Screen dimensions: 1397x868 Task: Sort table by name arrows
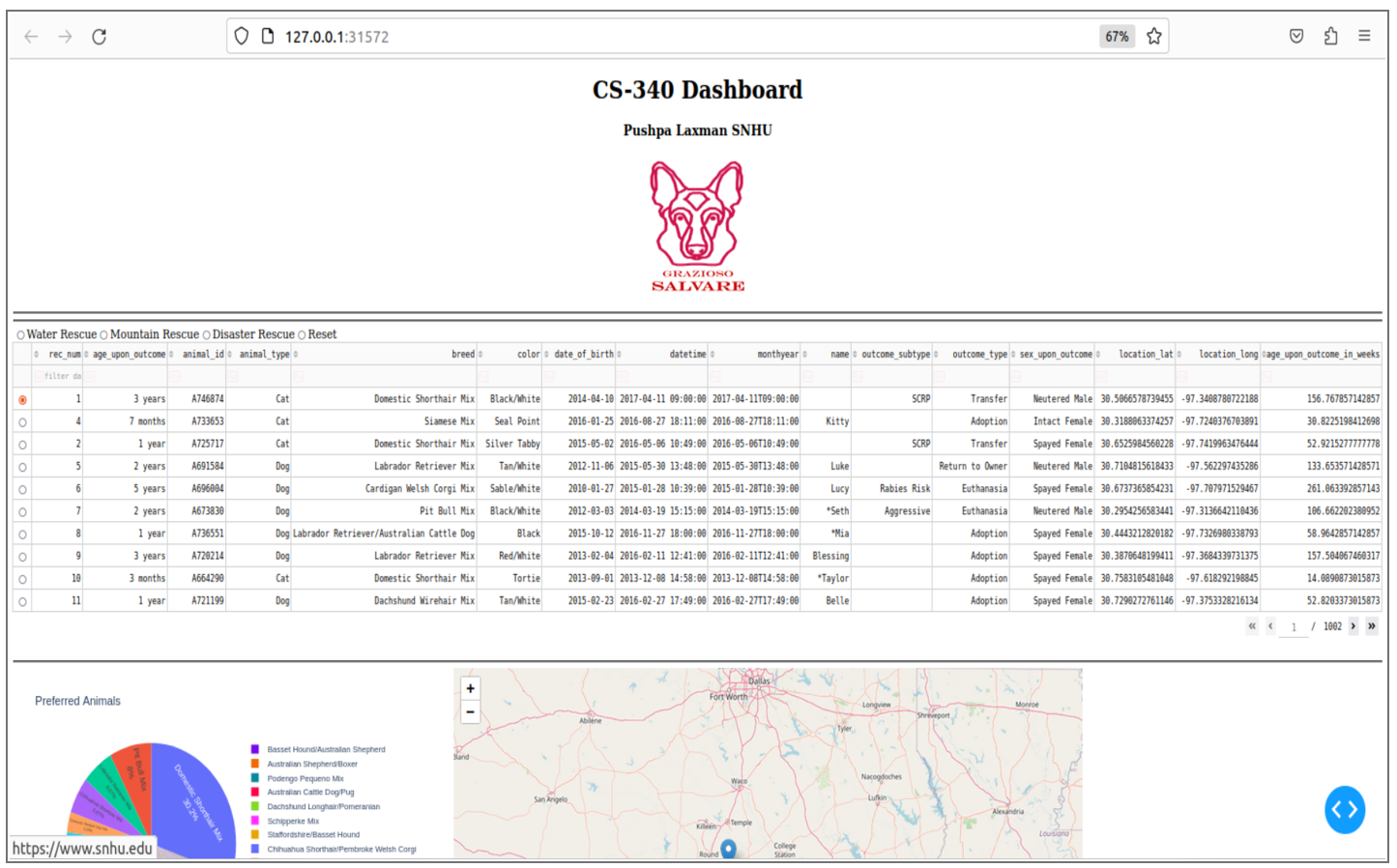(x=804, y=355)
